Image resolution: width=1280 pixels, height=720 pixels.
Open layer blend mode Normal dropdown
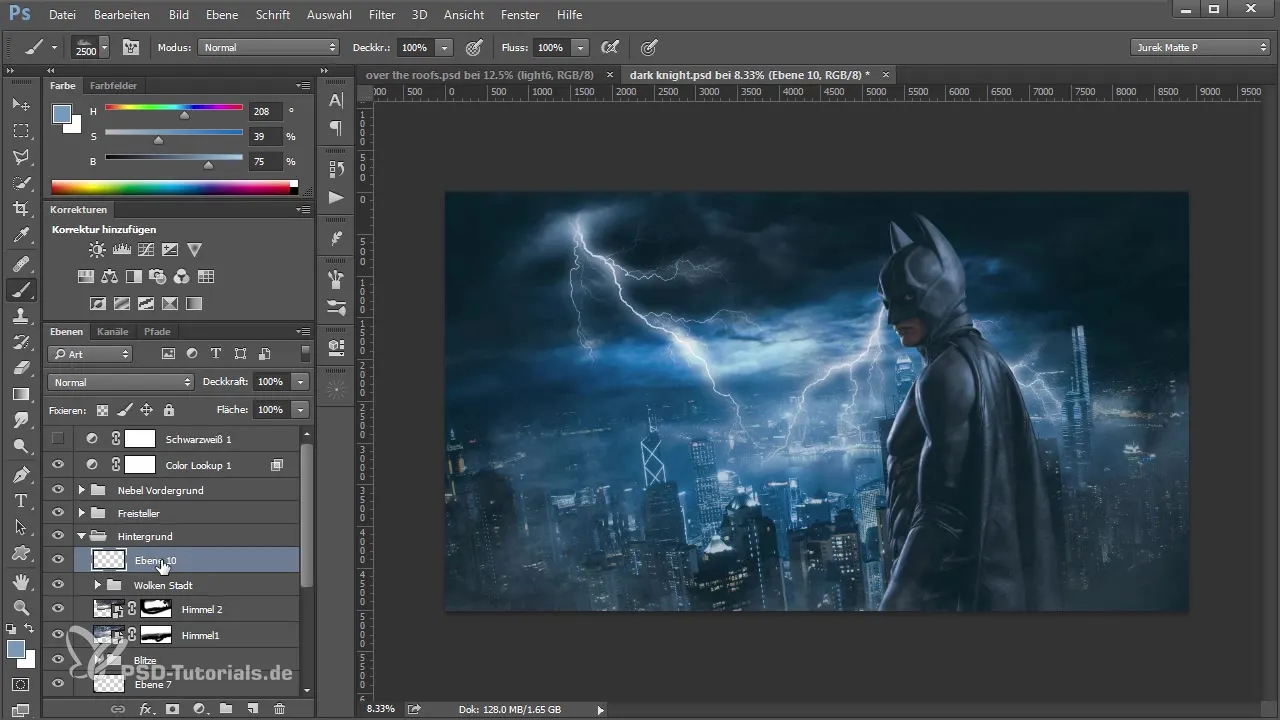pos(120,382)
